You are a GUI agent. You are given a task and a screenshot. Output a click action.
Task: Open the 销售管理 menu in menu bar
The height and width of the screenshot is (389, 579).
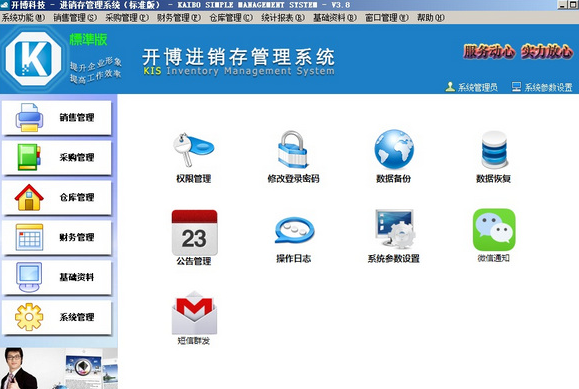[x=75, y=17]
